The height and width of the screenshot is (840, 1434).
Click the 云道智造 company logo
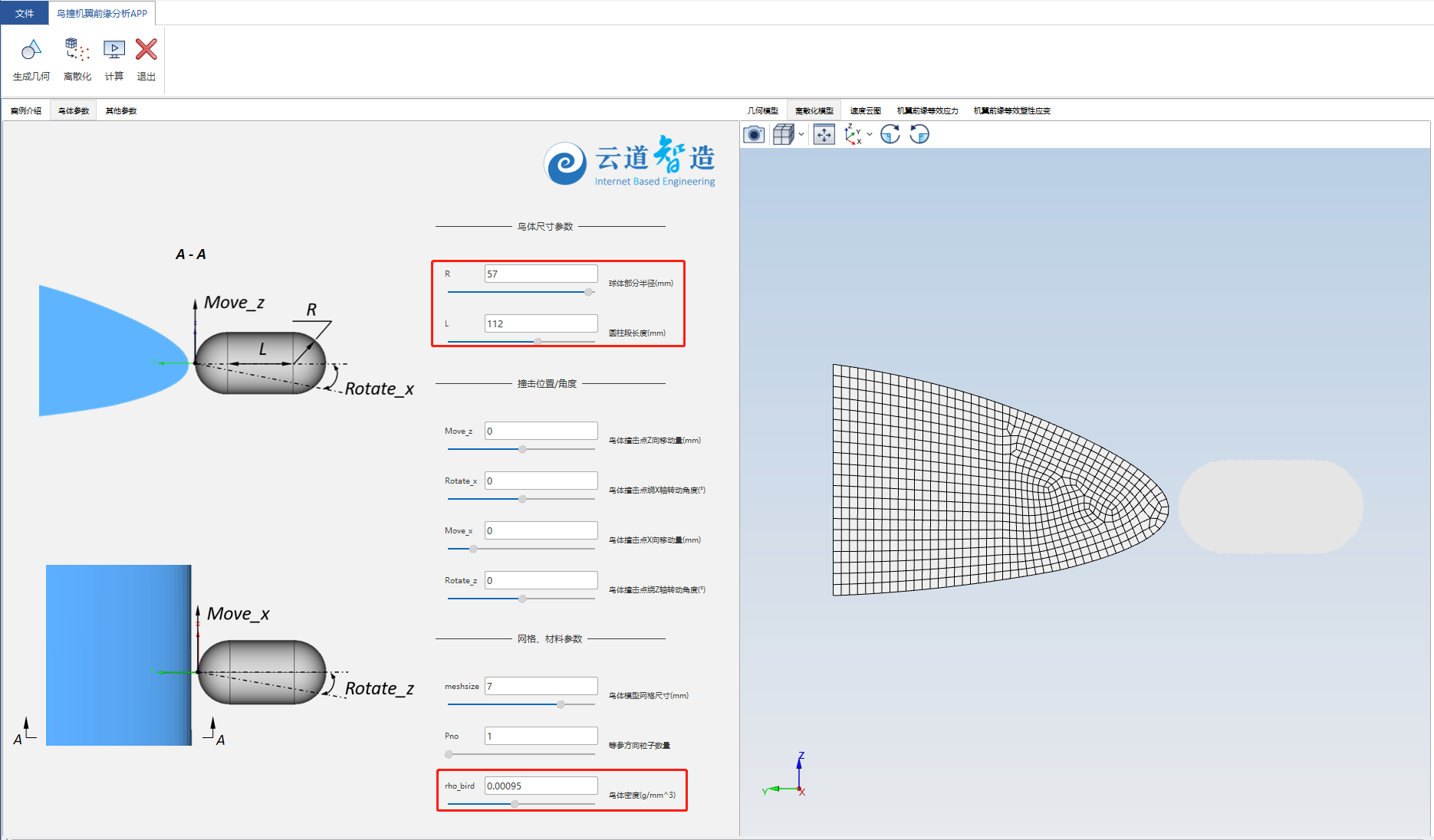630,162
